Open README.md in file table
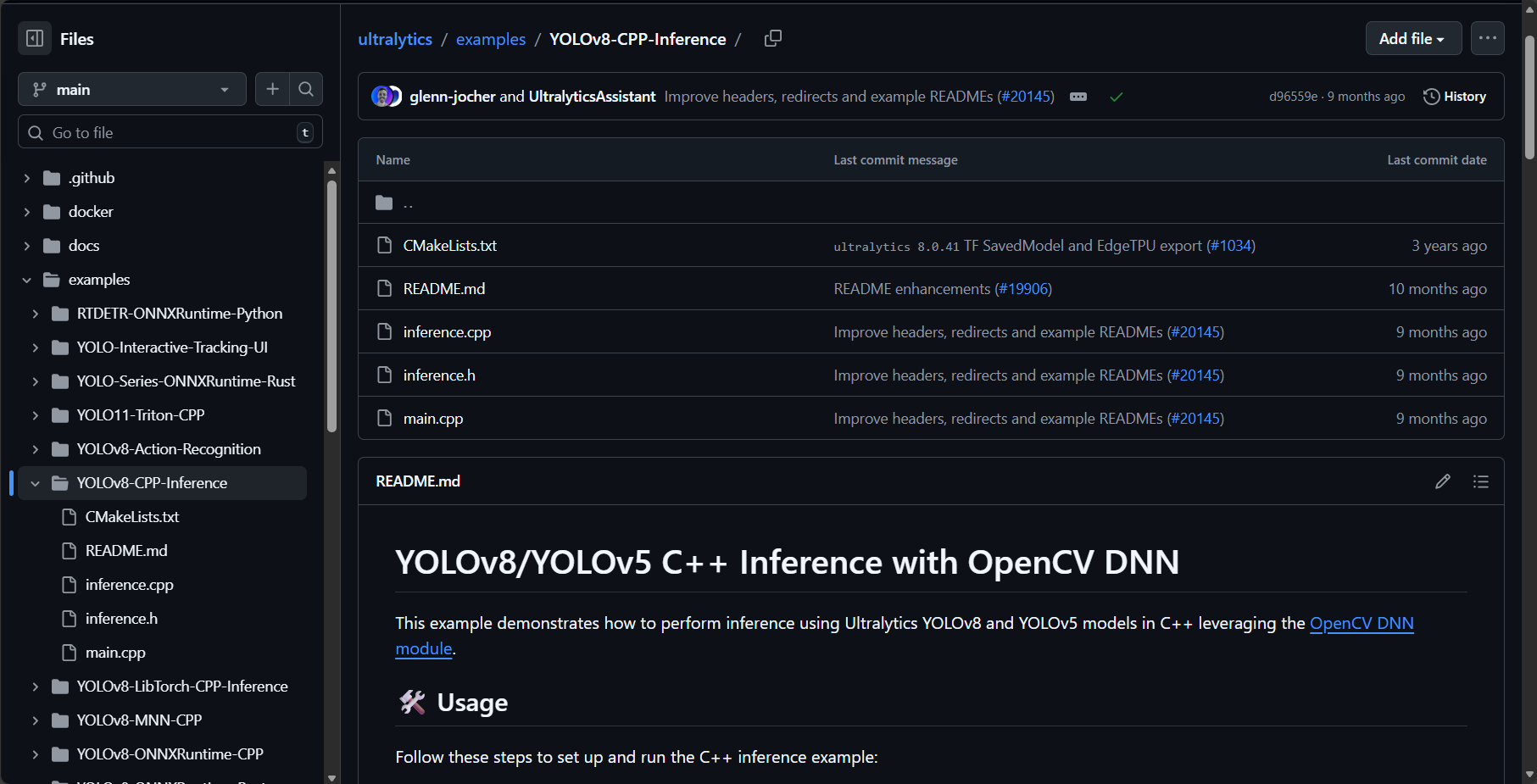This screenshot has height=784, width=1537. pyautogui.click(x=444, y=289)
